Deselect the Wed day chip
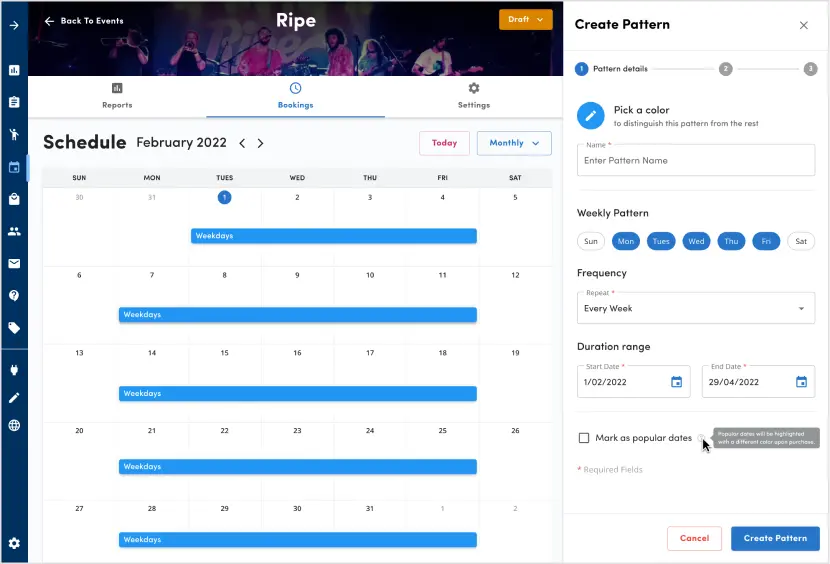Image resolution: width=830 pixels, height=564 pixels. (x=696, y=241)
